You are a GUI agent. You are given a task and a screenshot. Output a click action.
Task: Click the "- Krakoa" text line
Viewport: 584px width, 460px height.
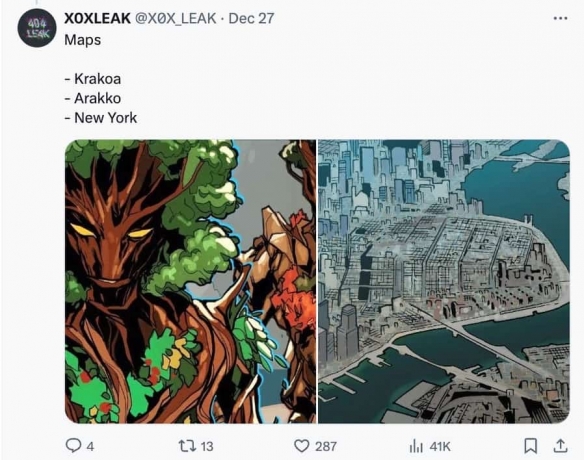click(x=93, y=79)
